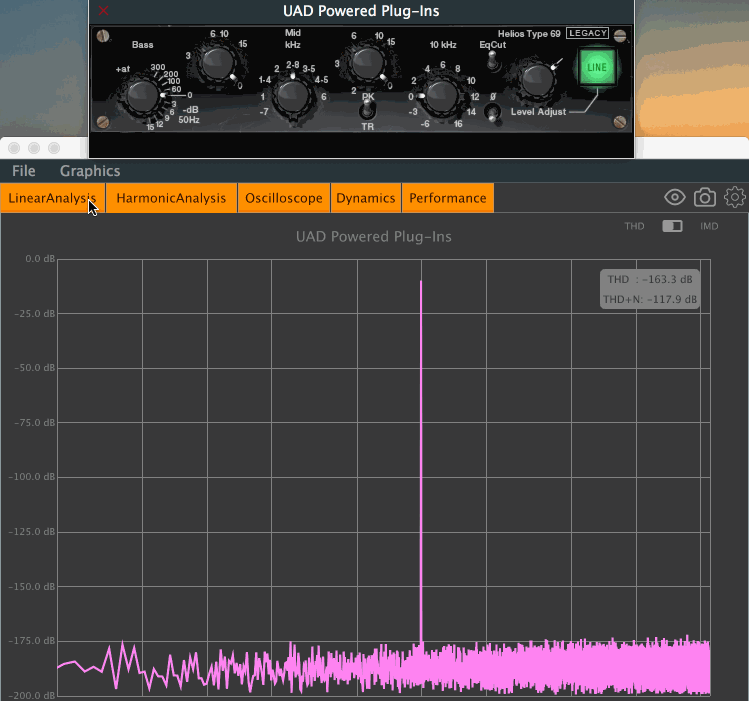Click the graph title UAD Powered Plug-Ins
This screenshot has width=749, height=701.
pyautogui.click(x=374, y=237)
